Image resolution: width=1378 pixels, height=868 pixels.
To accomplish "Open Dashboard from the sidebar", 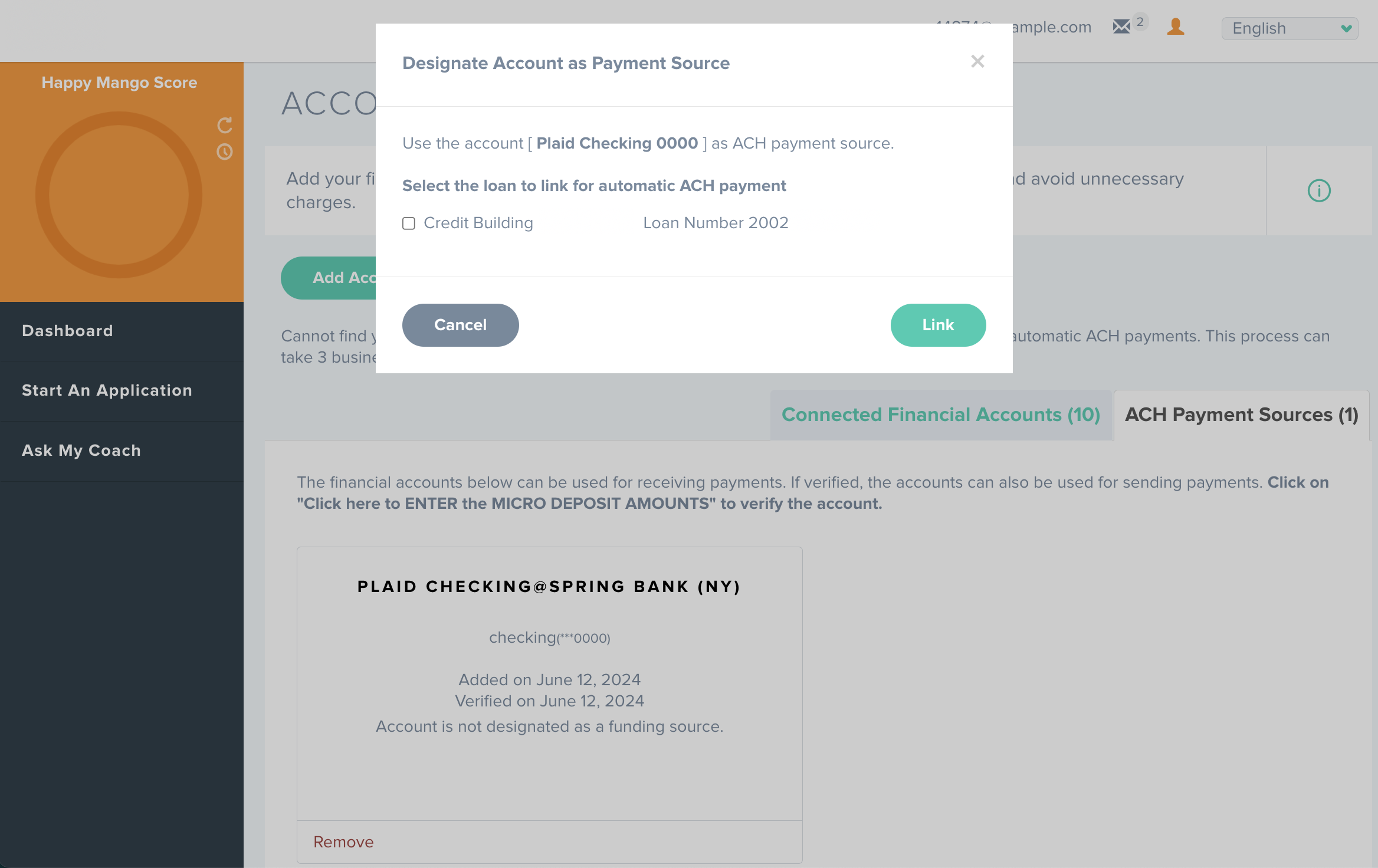I will [67, 331].
